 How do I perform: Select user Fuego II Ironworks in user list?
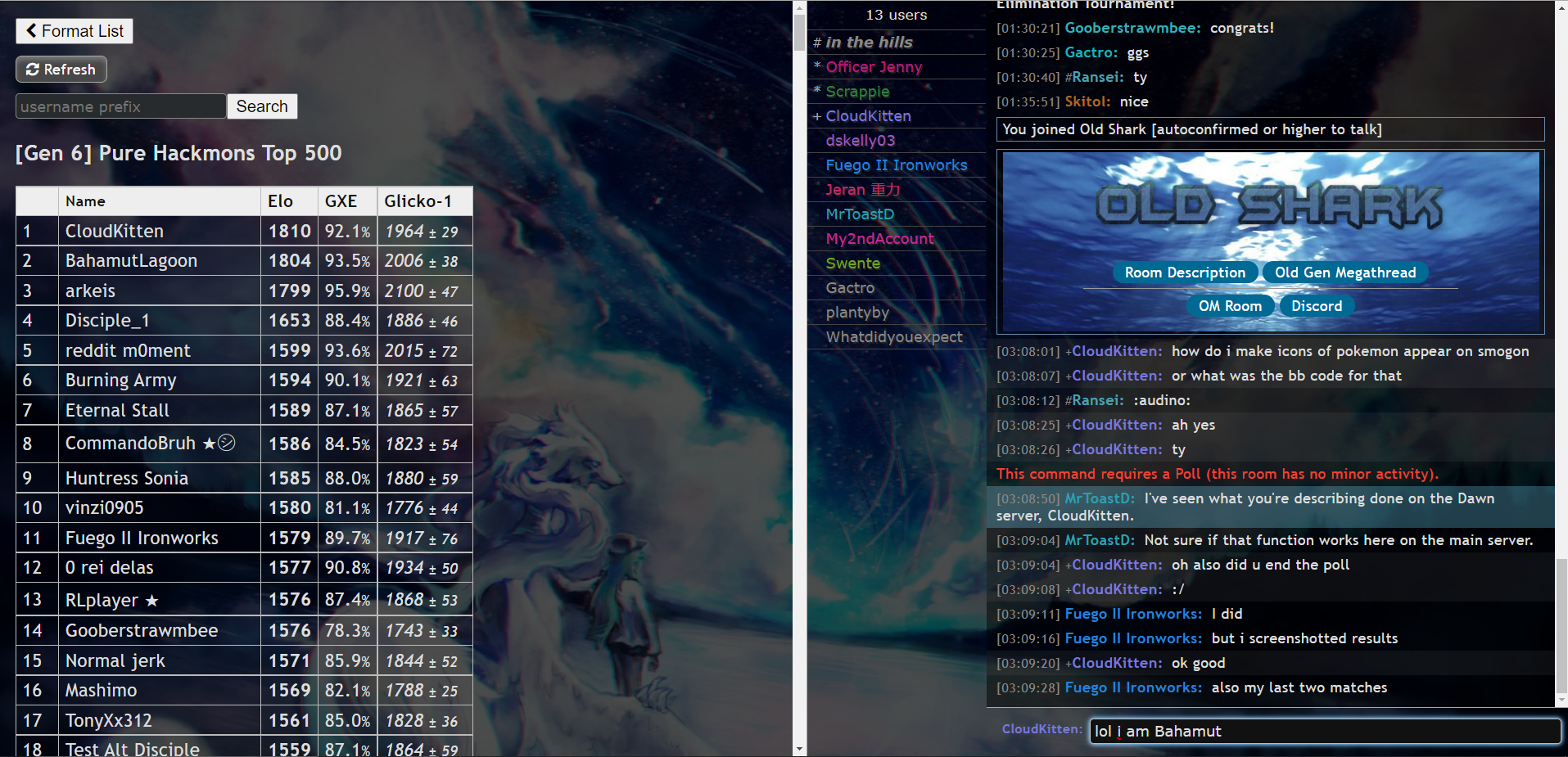[897, 165]
